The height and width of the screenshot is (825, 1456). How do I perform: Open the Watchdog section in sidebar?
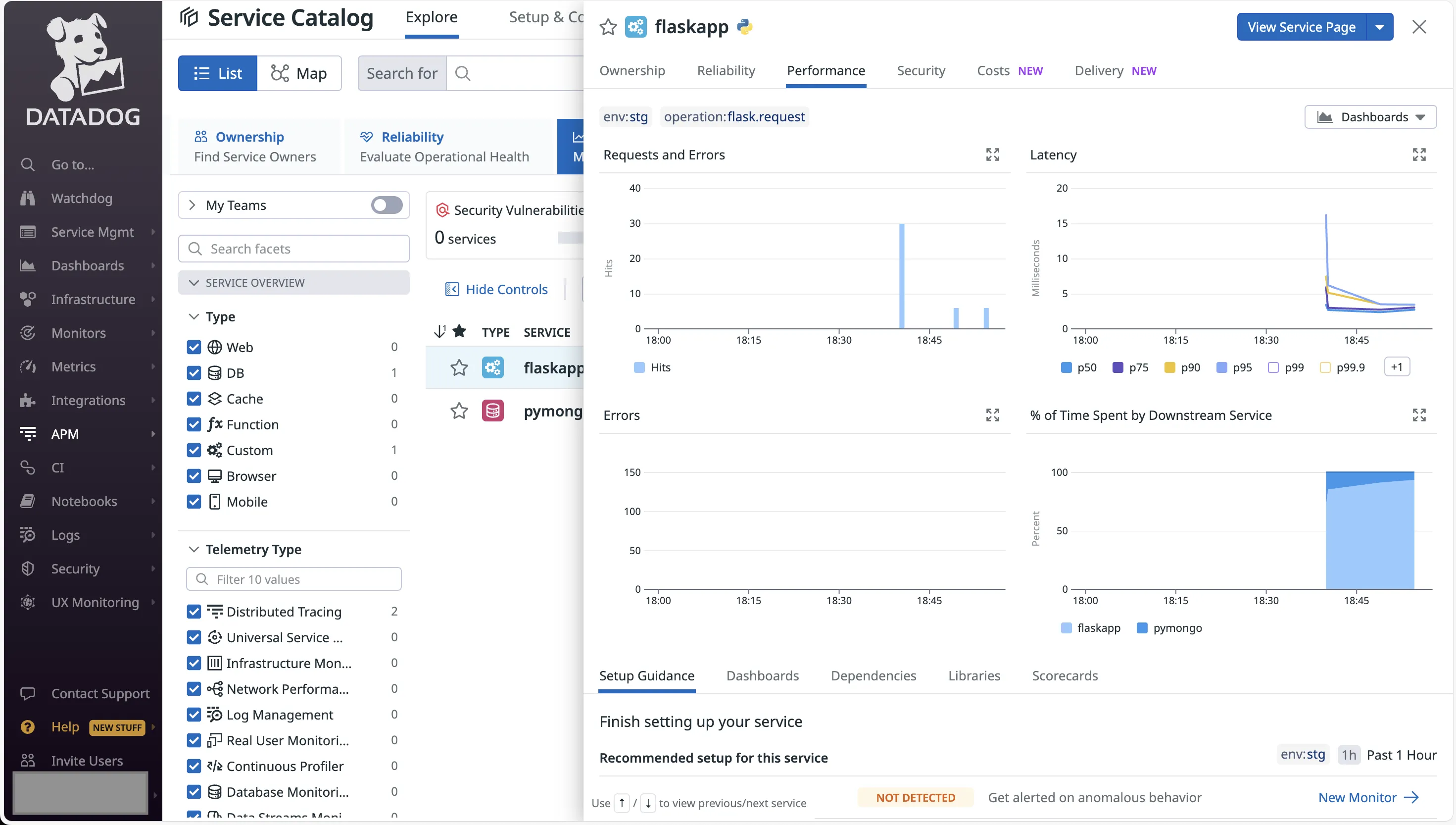click(x=81, y=198)
